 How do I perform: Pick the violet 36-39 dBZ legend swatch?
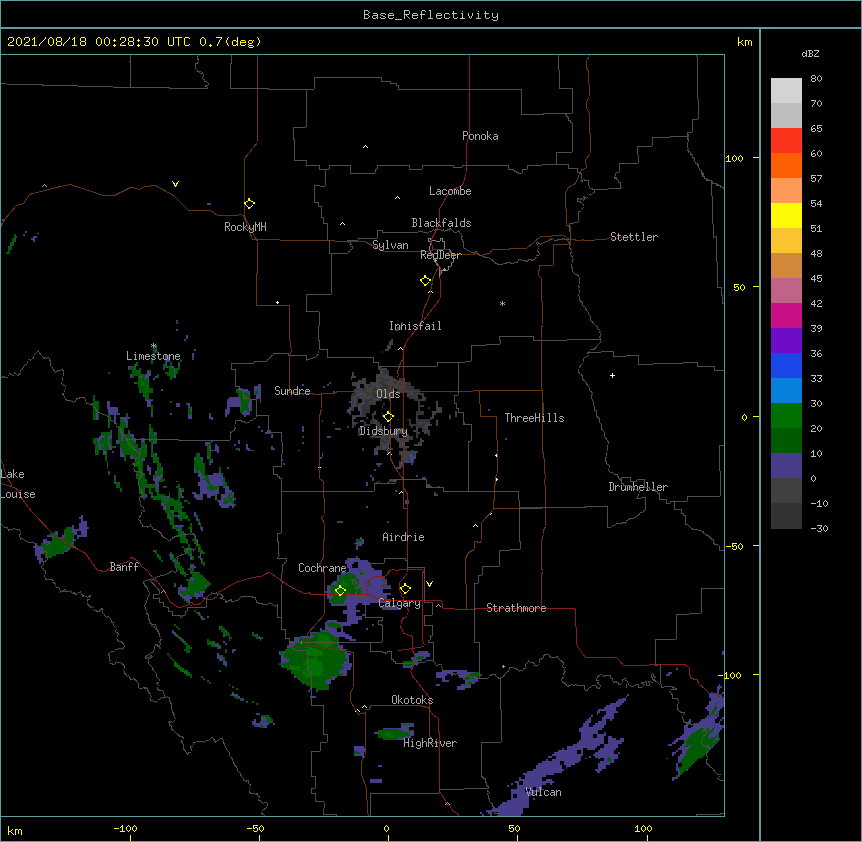pyautogui.click(x=786, y=341)
